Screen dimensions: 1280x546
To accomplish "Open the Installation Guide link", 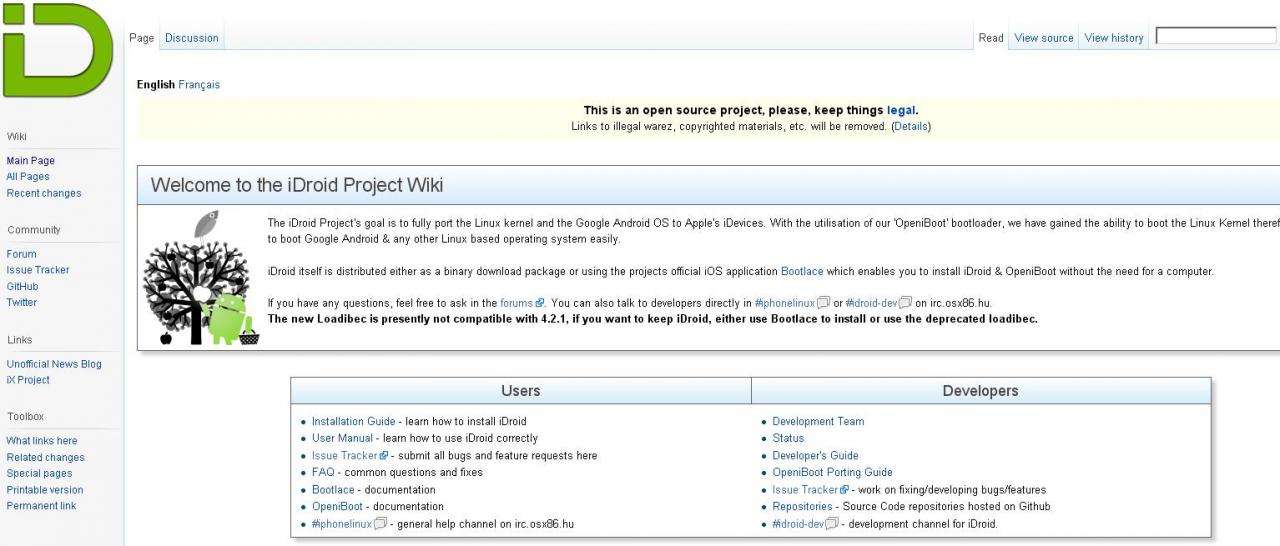I will [354, 422].
